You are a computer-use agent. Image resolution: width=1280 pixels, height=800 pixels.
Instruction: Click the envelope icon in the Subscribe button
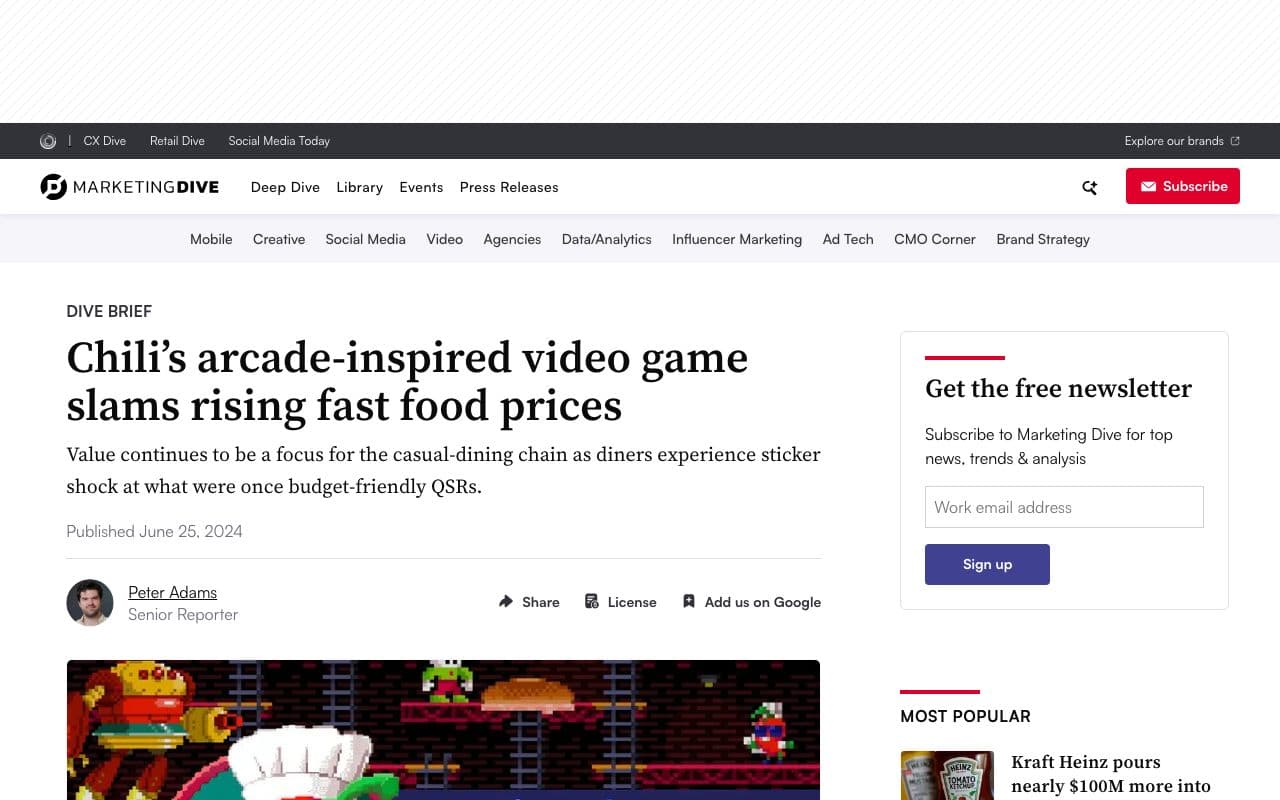[1148, 186]
